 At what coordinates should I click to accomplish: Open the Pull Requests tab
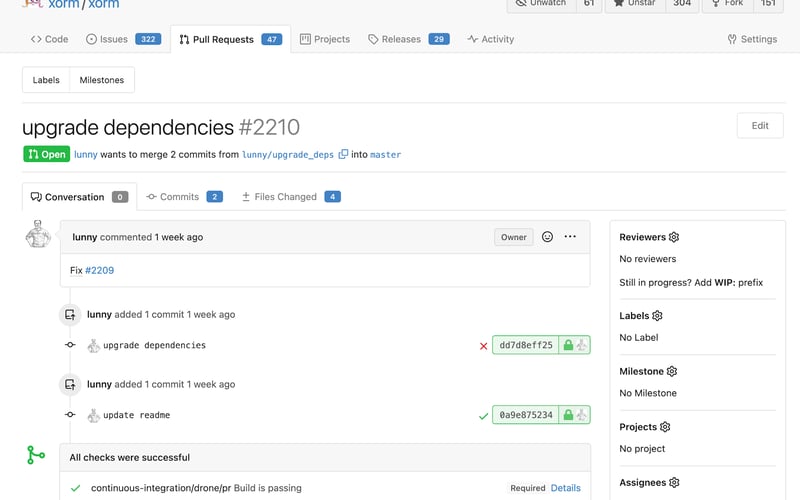click(x=231, y=39)
